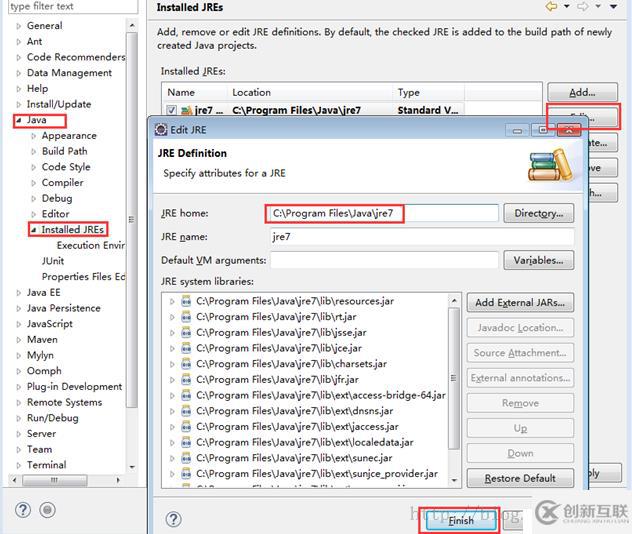The height and width of the screenshot is (534, 632).
Task: Select the Compiler tree item
Action: point(62,183)
